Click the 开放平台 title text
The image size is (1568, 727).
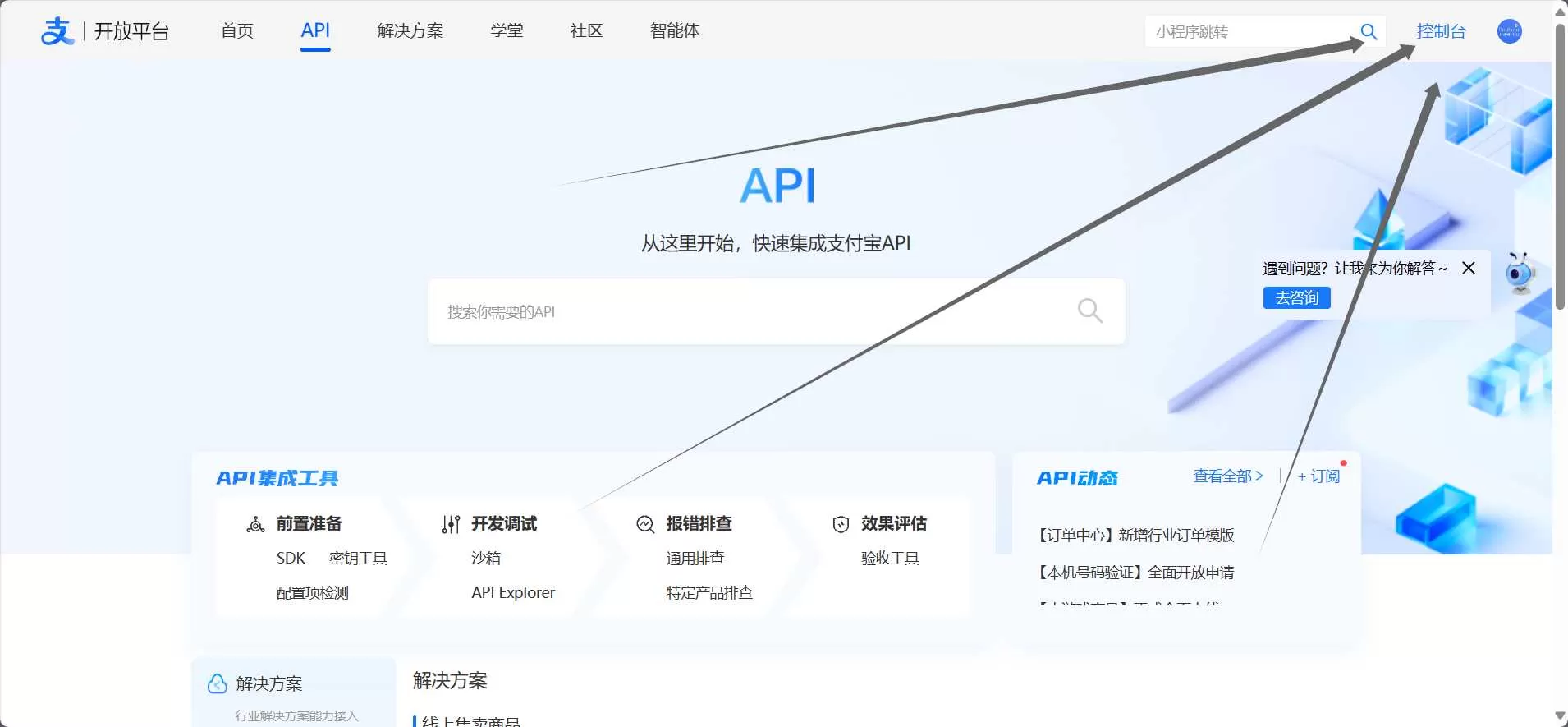tap(131, 31)
